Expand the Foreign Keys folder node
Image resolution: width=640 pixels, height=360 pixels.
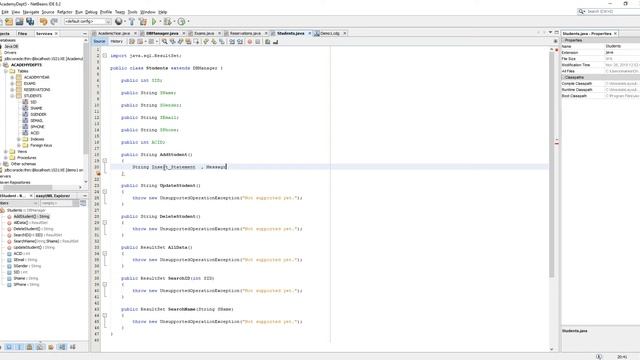(x=18, y=145)
